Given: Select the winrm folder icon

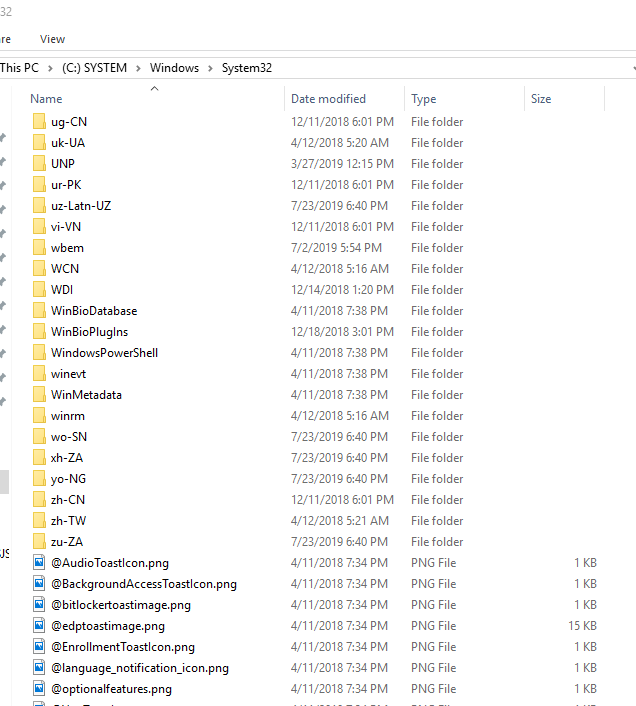Looking at the screenshot, I should 39,416.
